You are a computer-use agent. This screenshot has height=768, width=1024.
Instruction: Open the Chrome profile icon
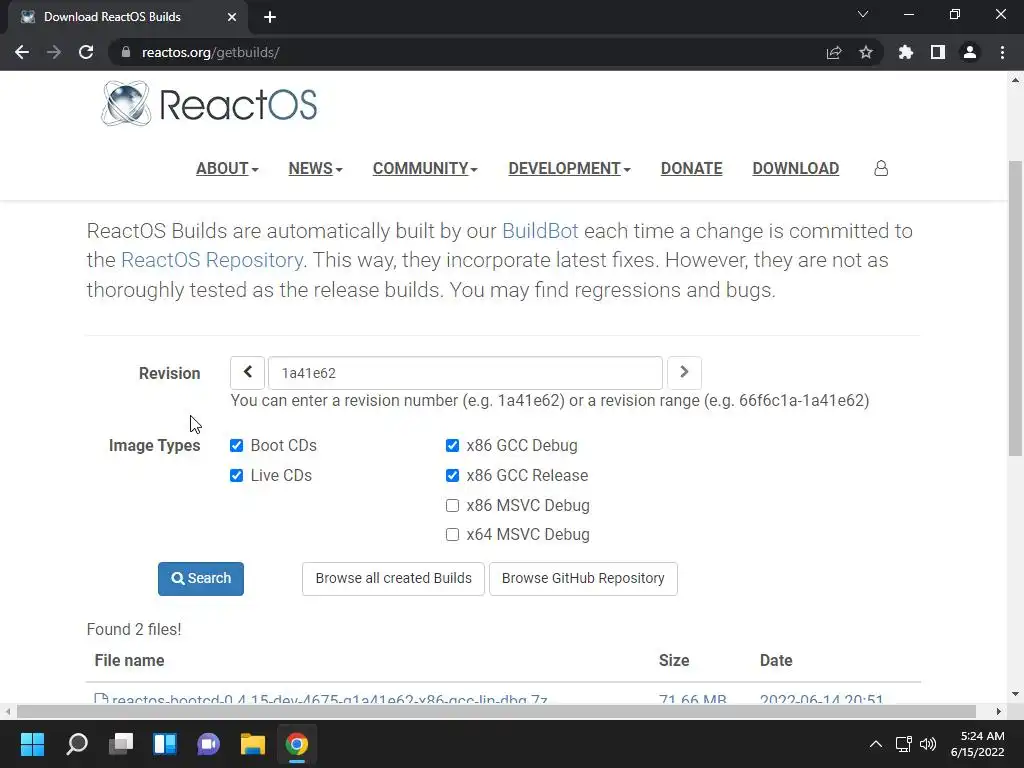970,52
